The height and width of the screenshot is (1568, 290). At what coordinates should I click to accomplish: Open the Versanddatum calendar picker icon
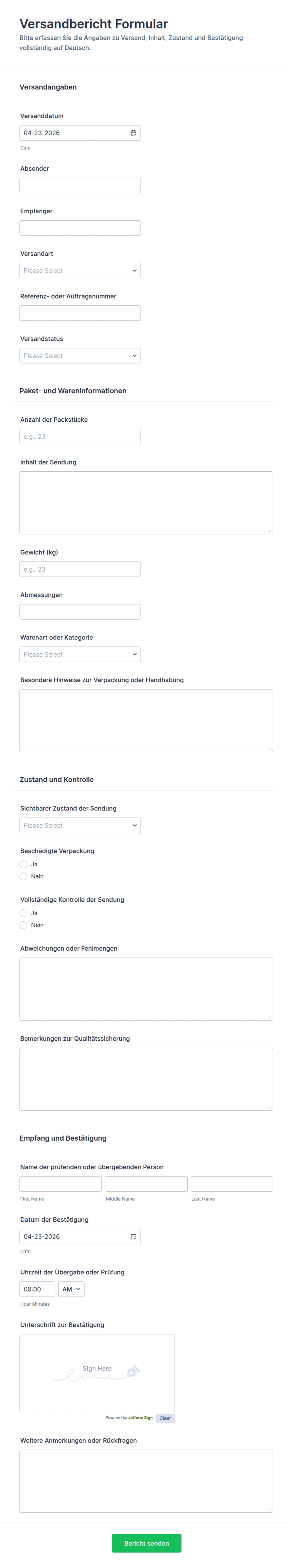(x=133, y=133)
